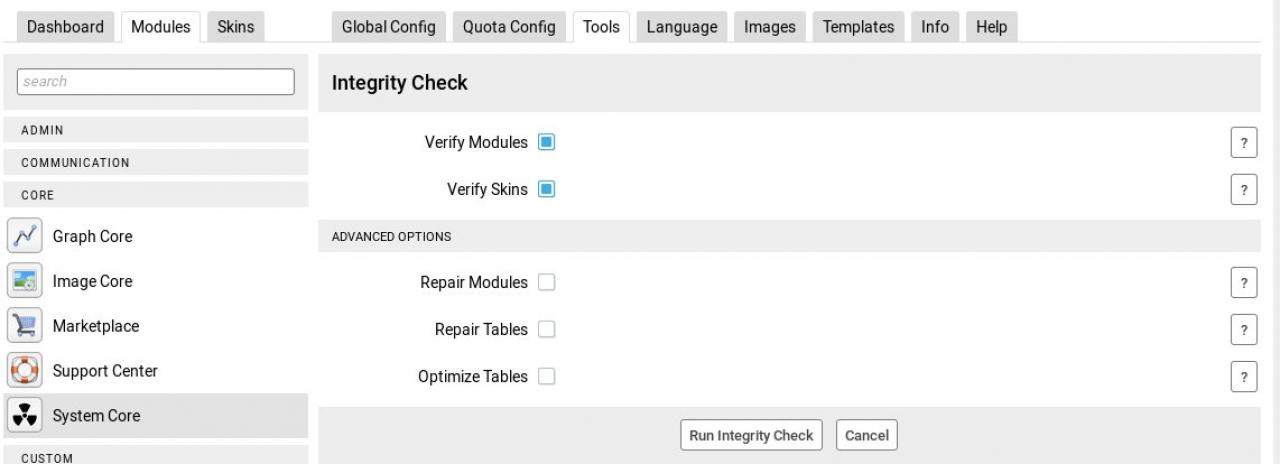Click the Run Integrity Check button
Image resolution: width=1280 pixels, height=464 pixels.
click(x=751, y=435)
